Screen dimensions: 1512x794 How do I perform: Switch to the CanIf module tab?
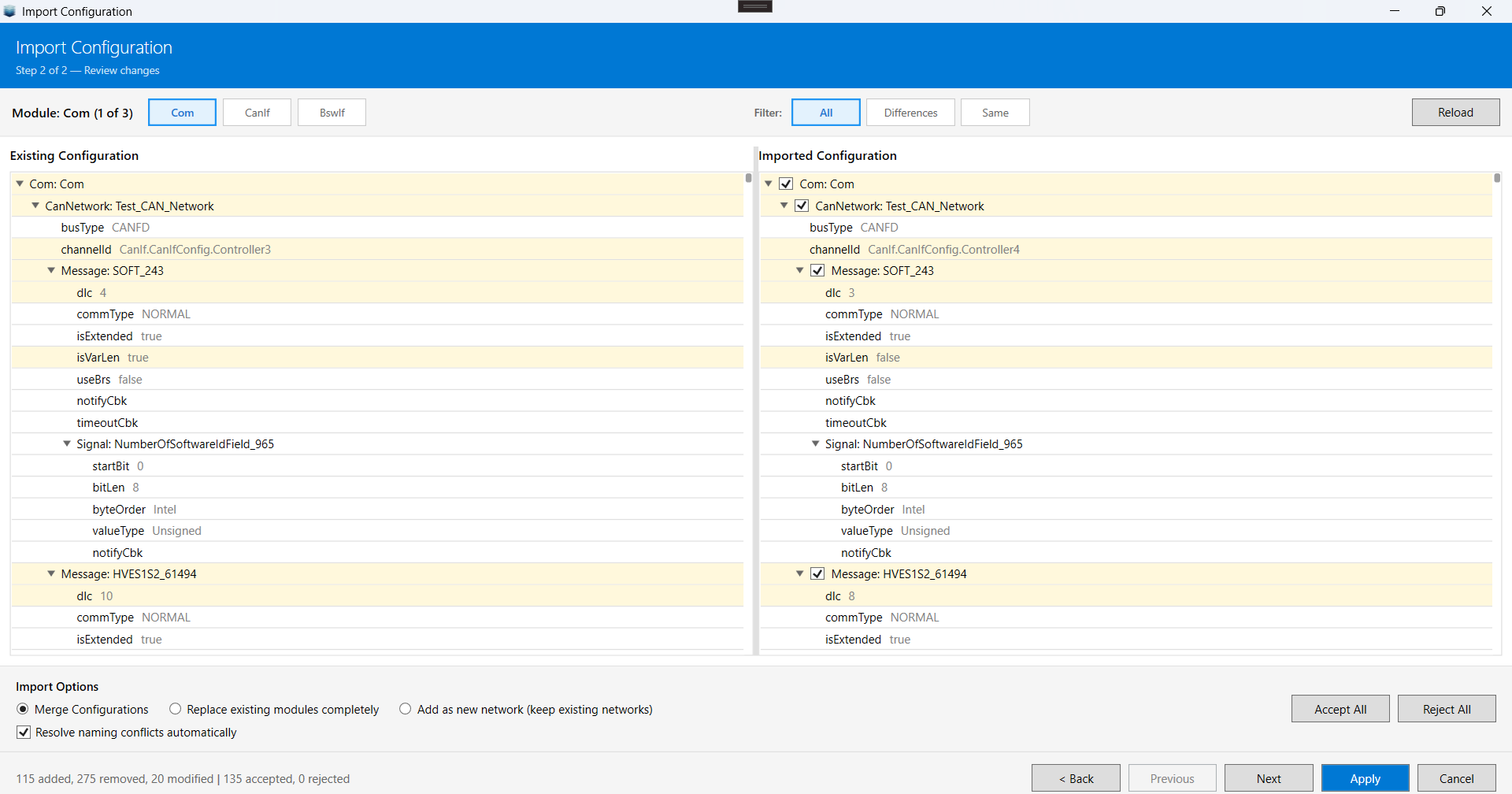pos(257,113)
